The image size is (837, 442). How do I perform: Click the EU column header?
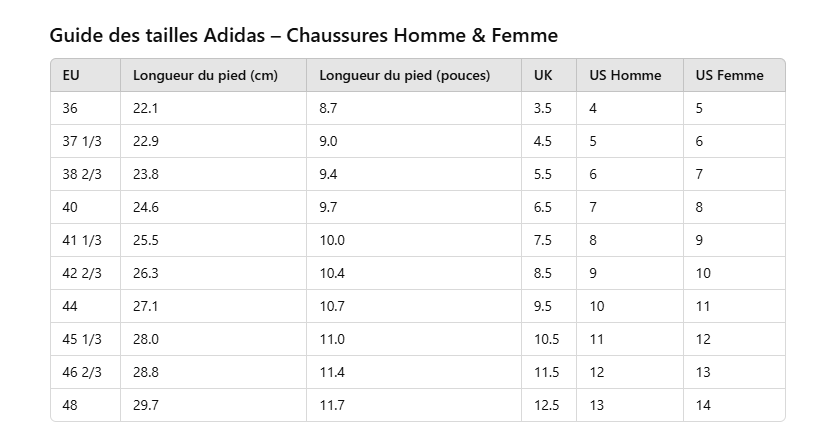71,75
